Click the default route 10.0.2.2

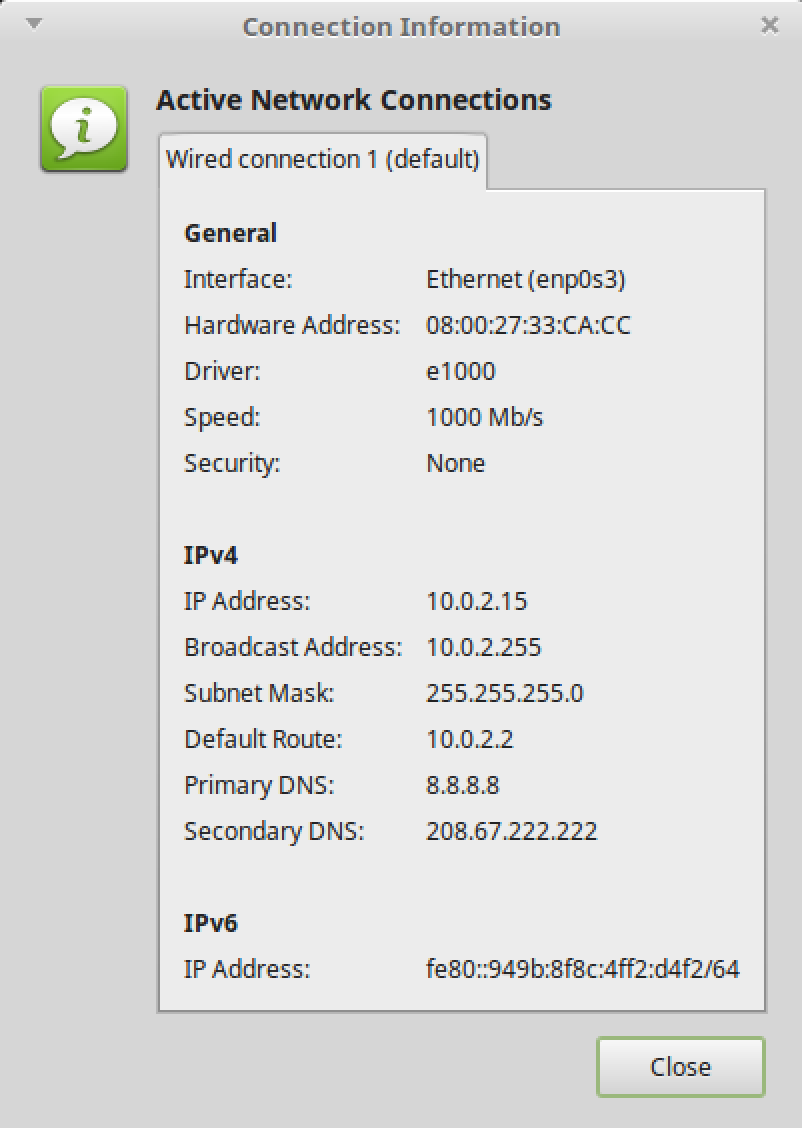pos(469,739)
